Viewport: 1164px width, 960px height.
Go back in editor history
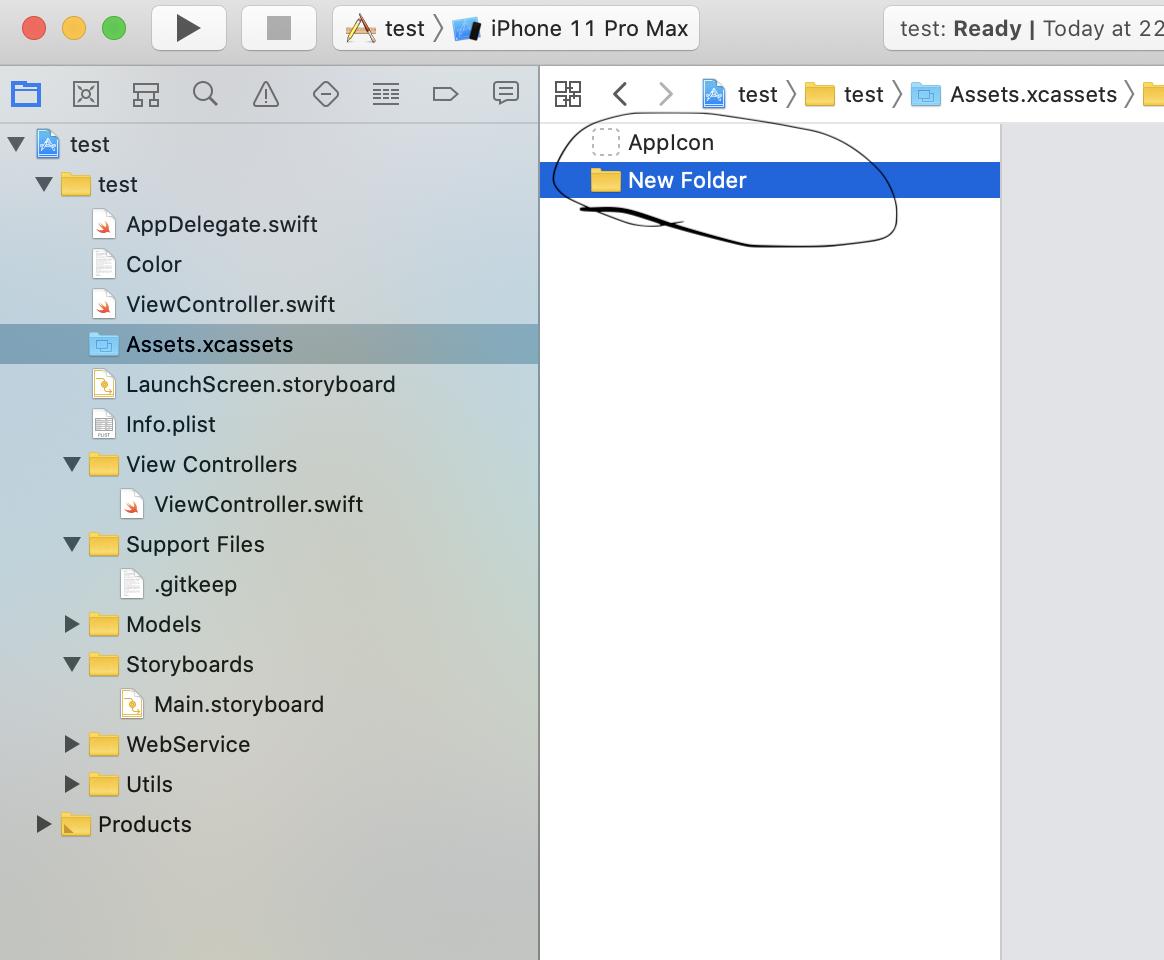(x=621, y=94)
